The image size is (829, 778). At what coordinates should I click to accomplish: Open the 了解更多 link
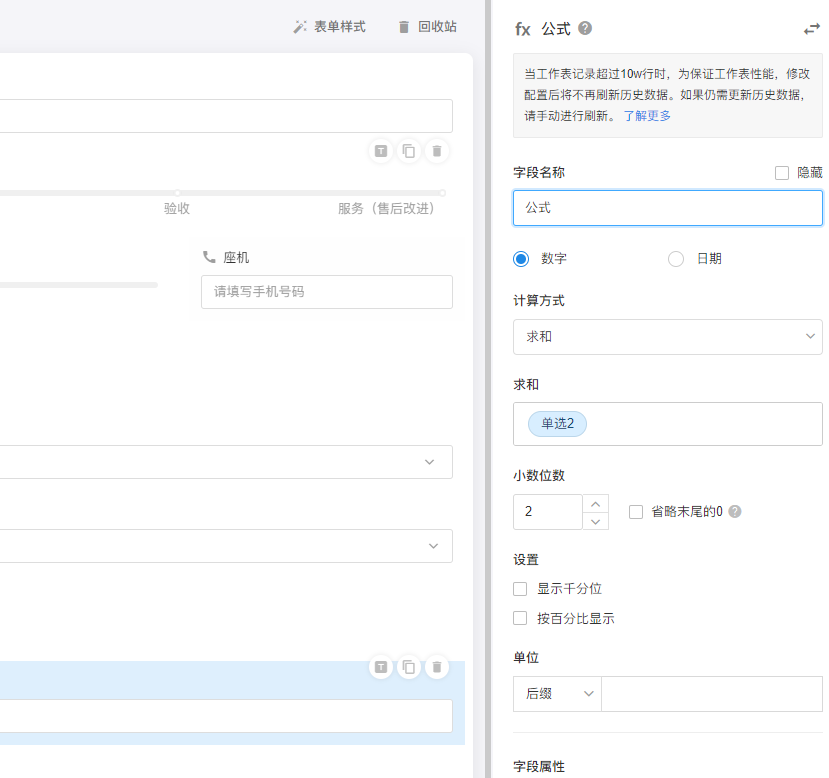647,116
